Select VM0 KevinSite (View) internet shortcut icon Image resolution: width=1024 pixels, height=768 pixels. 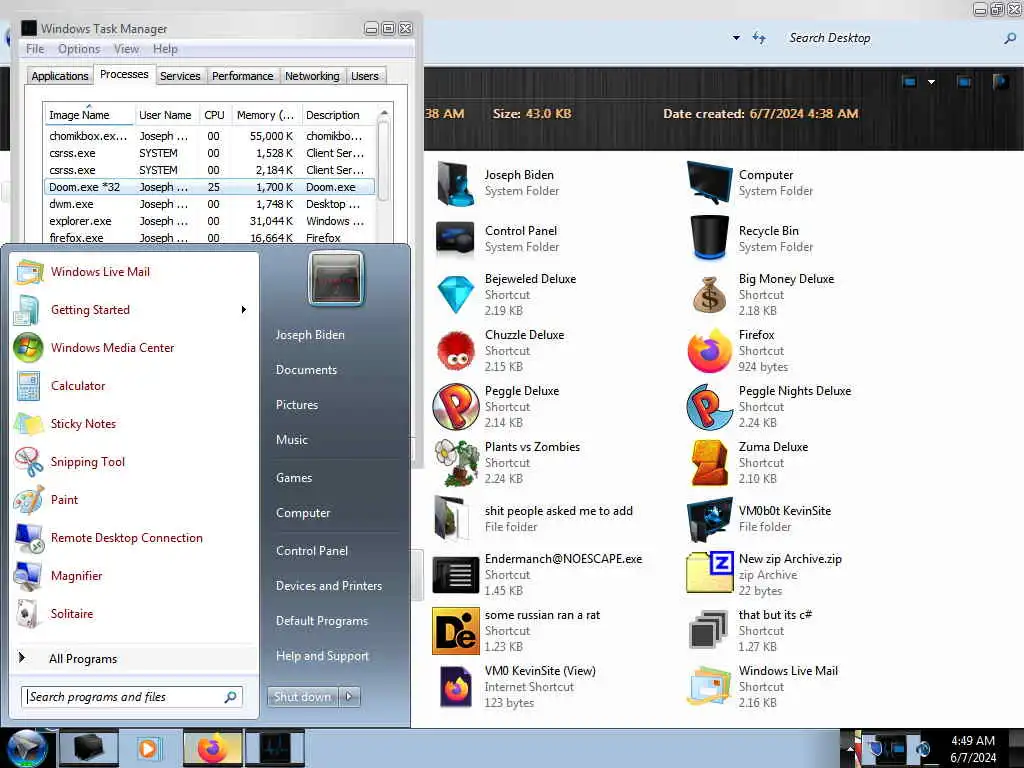[x=455, y=687]
